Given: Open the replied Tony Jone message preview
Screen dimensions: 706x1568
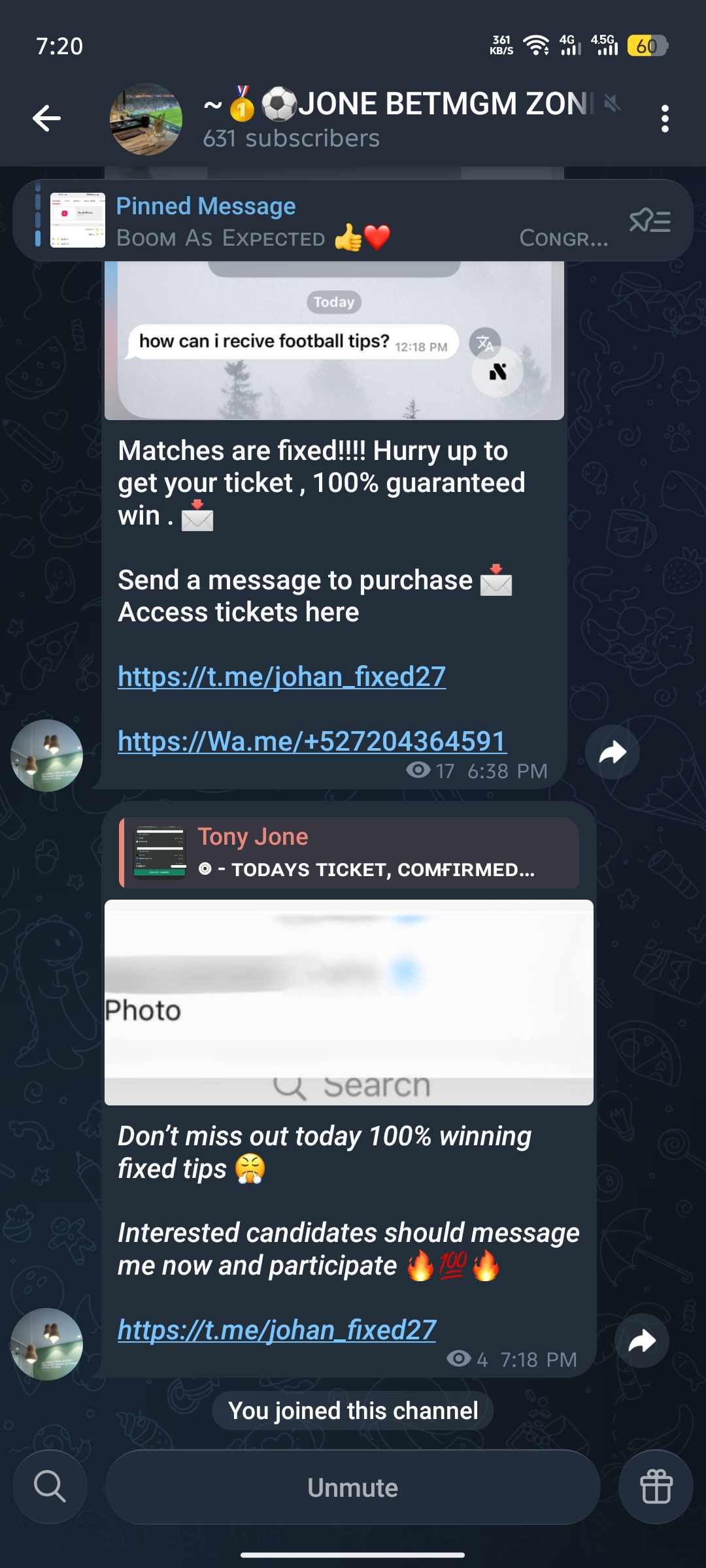Looking at the screenshot, I should pos(349,853).
